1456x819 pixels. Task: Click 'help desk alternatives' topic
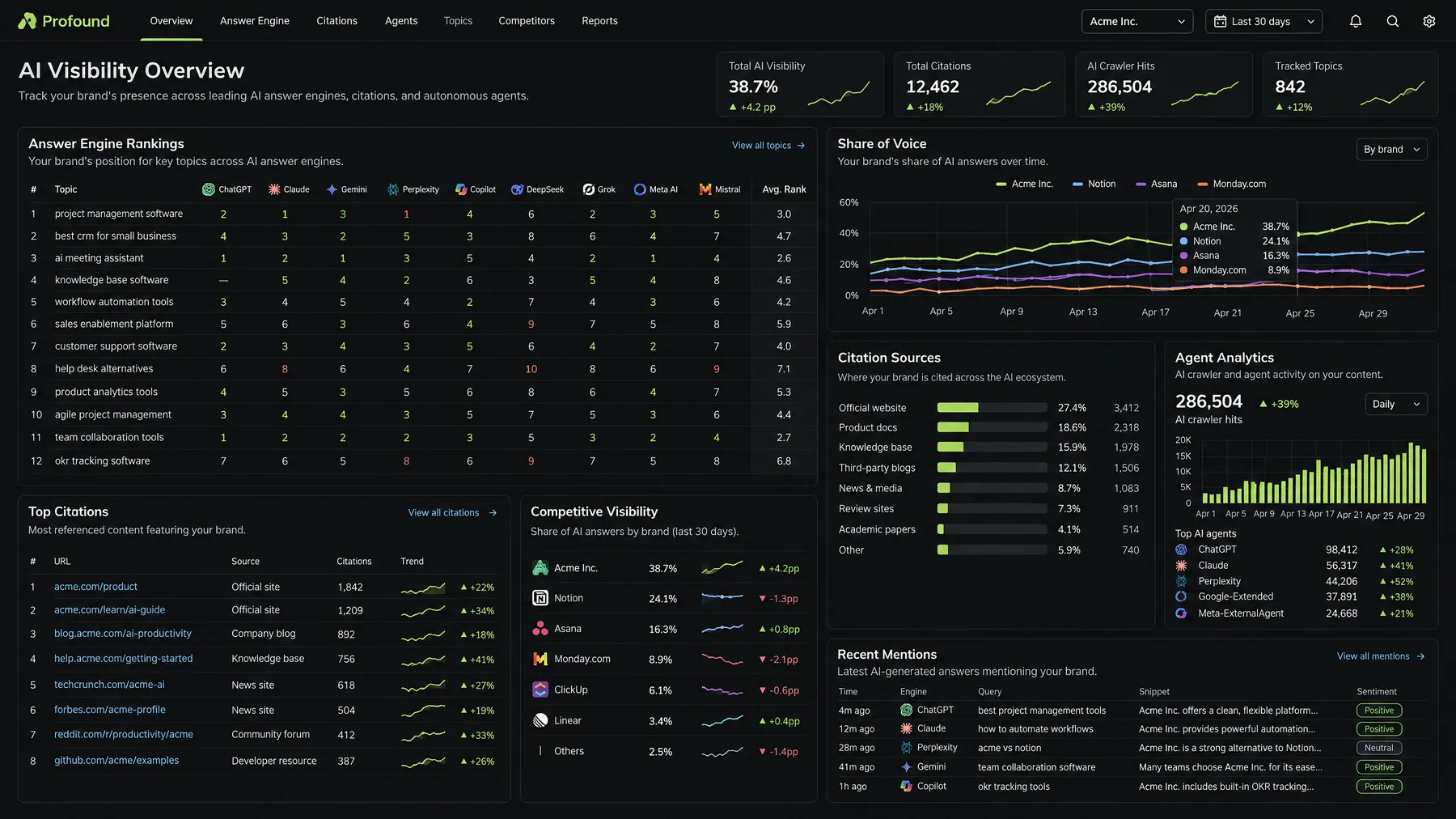point(104,369)
